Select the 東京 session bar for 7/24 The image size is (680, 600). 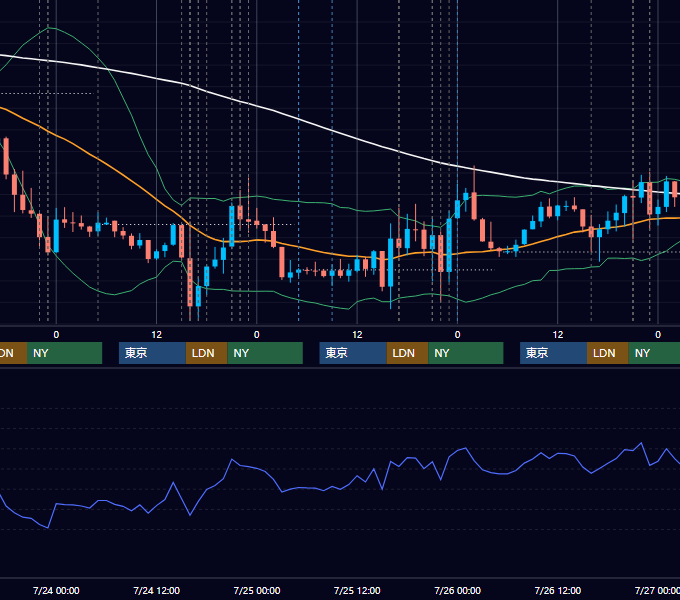[153, 353]
